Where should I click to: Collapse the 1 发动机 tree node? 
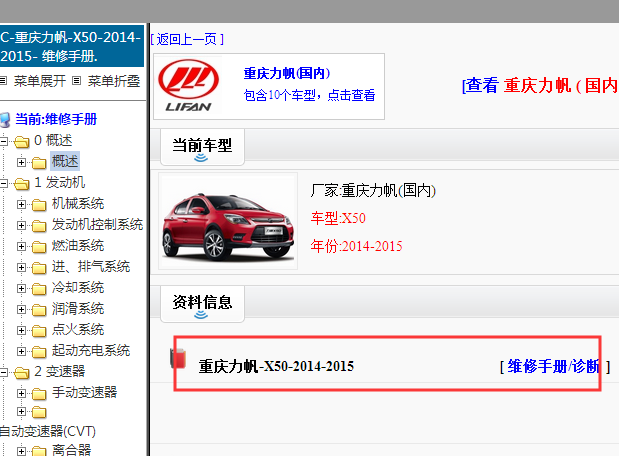pyautogui.click(x=4, y=183)
